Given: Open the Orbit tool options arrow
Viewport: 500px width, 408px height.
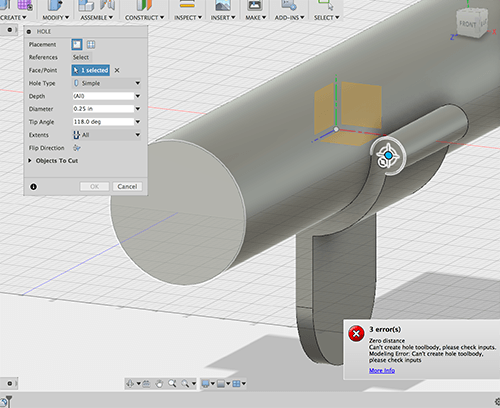Looking at the screenshot, I should (138, 384).
